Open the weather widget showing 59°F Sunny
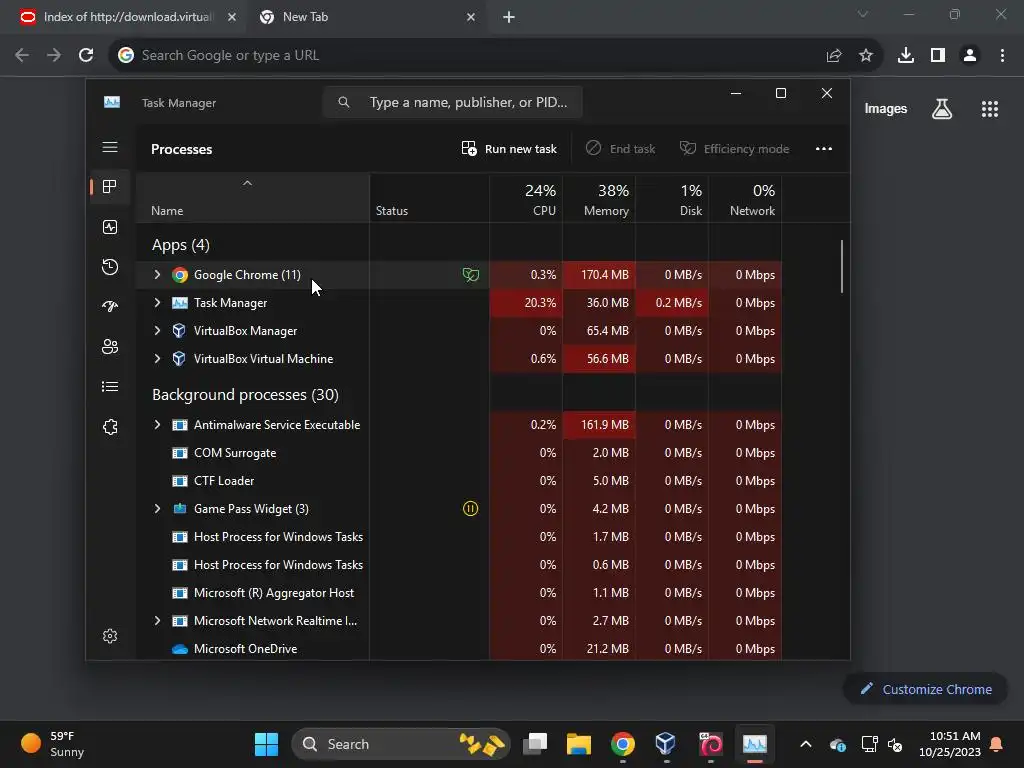Viewport: 1024px width, 768px height. pyautogui.click(x=54, y=744)
